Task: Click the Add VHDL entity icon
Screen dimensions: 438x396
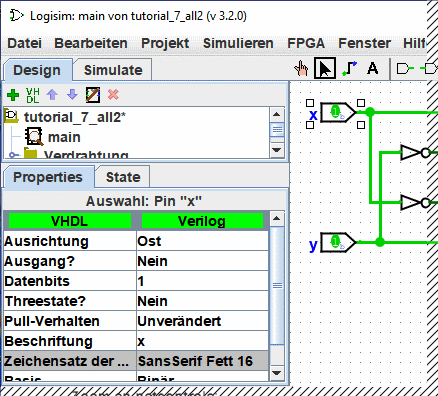Action: coord(33,95)
